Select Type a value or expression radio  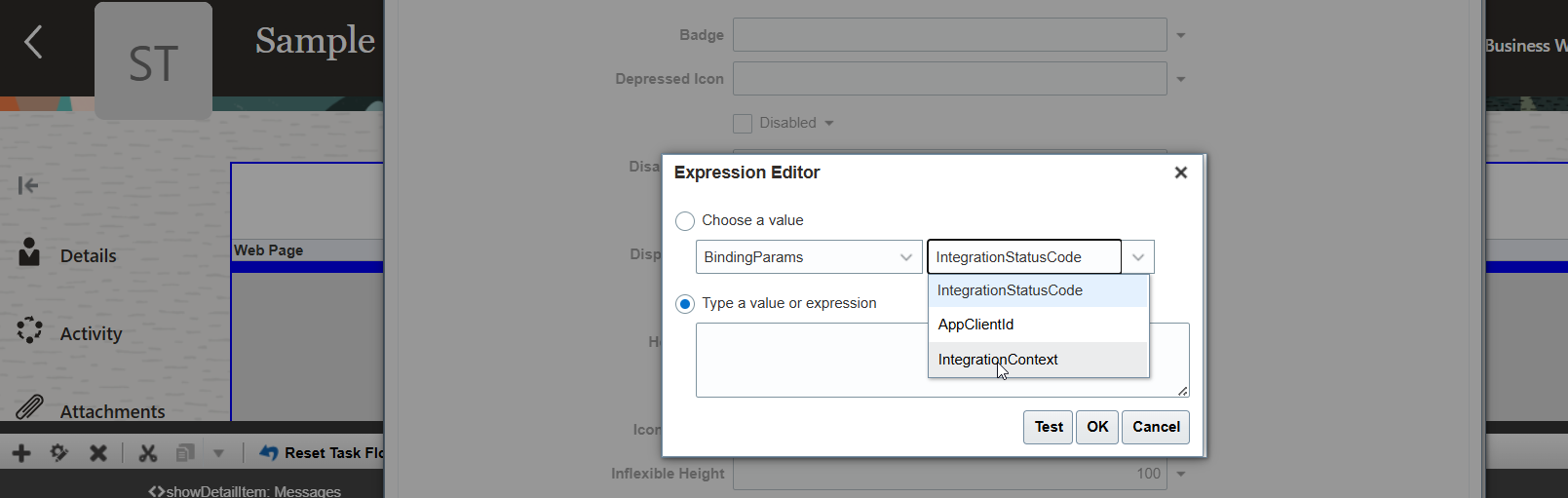[x=685, y=304]
